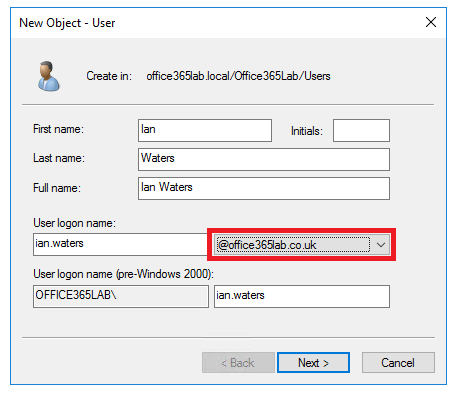This screenshot has width=455, height=394.
Task: Click the 'First name:' label
Action: [x=58, y=129]
